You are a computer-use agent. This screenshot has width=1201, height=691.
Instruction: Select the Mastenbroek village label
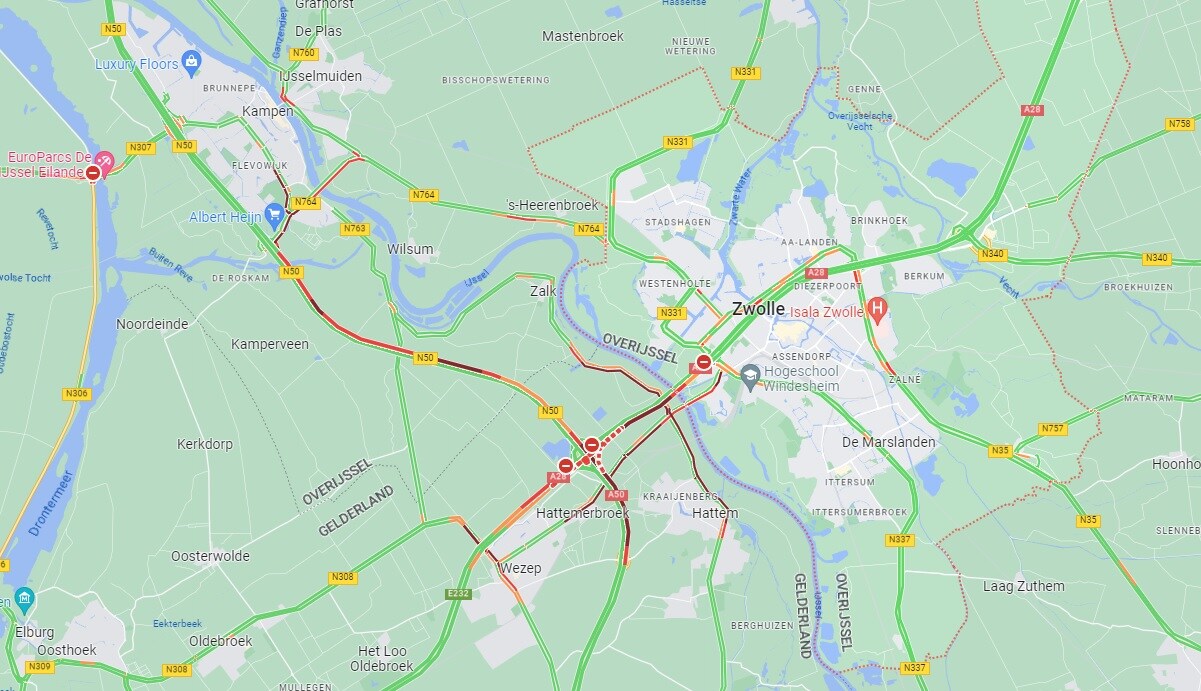tap(583, 36)
